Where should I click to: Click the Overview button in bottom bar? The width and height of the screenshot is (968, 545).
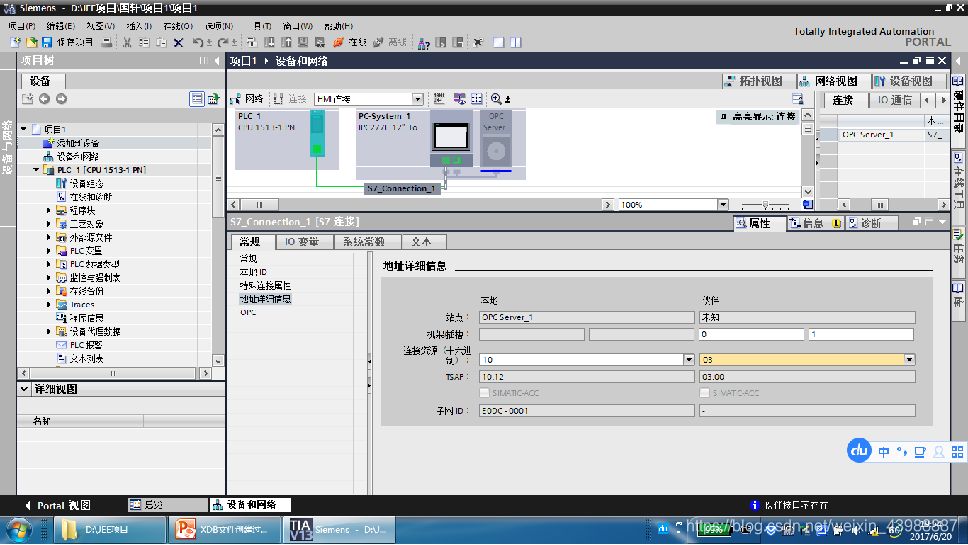pyautogui.click(x=167, y=505)
